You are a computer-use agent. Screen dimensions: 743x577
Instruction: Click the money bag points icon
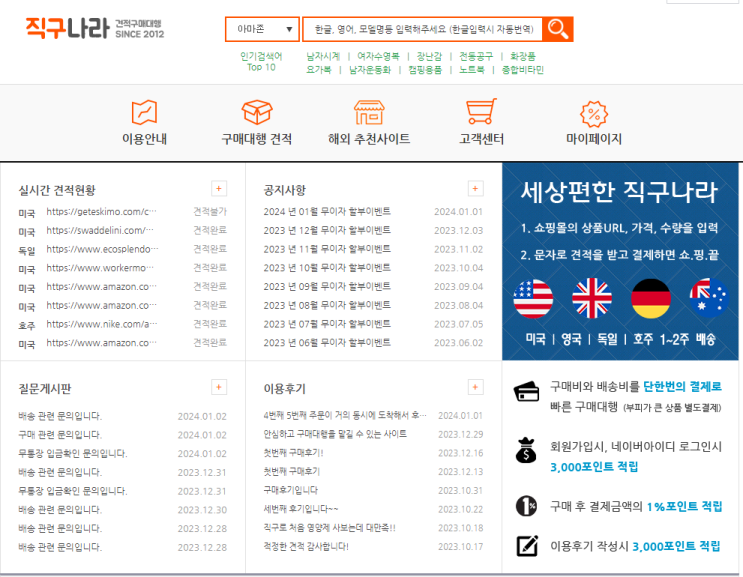[x=526, y=450]
